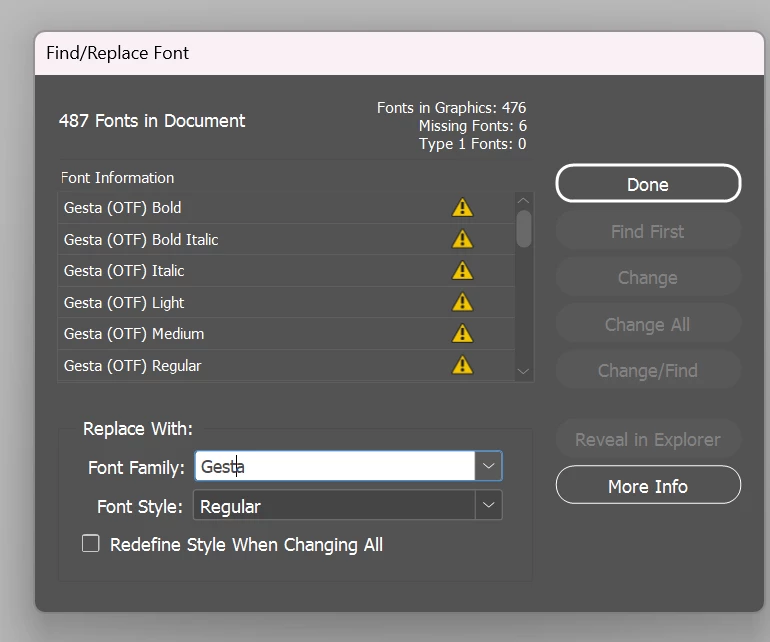Click the More Info button

(648, 486)
